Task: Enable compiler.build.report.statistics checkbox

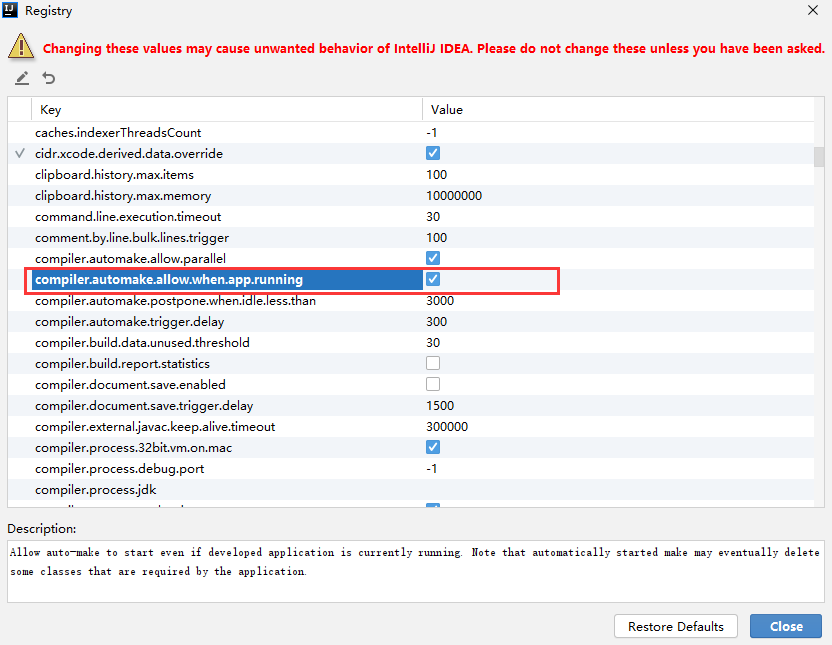Action: pos(433,363)
